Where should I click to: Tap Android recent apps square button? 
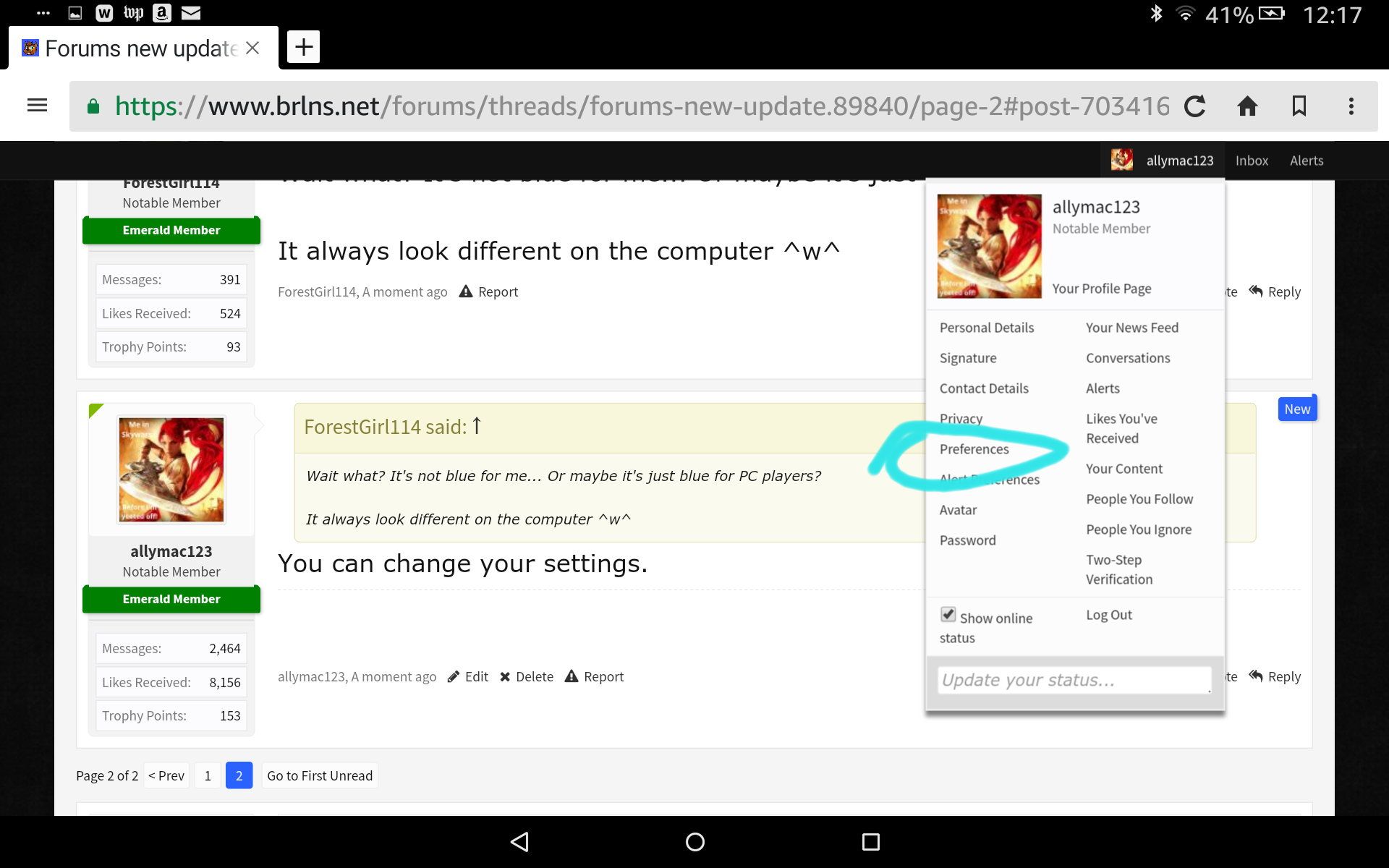point(870,841)
